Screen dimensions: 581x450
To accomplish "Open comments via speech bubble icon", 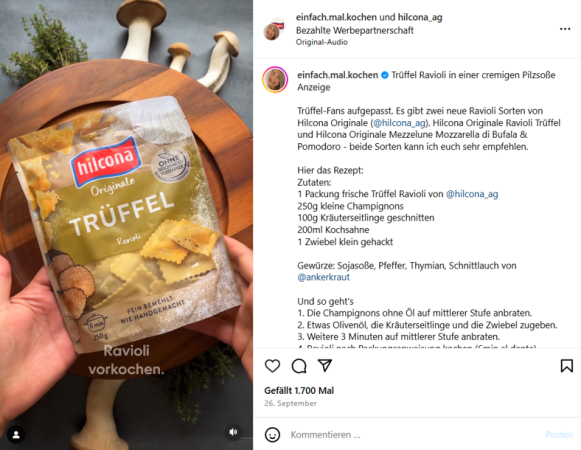I will point(299,366).
